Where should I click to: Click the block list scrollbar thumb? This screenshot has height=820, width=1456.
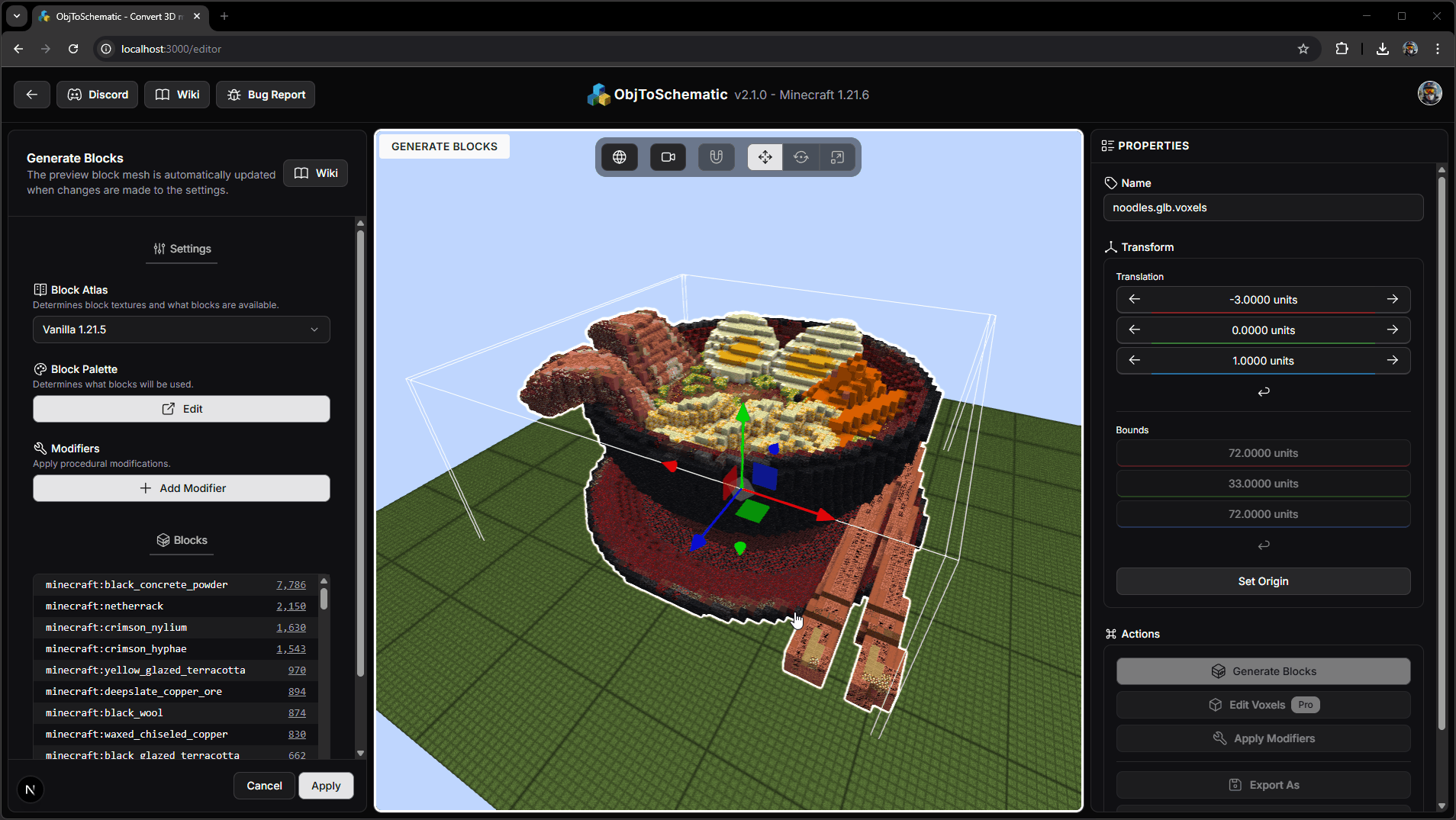tap(324, 597)
